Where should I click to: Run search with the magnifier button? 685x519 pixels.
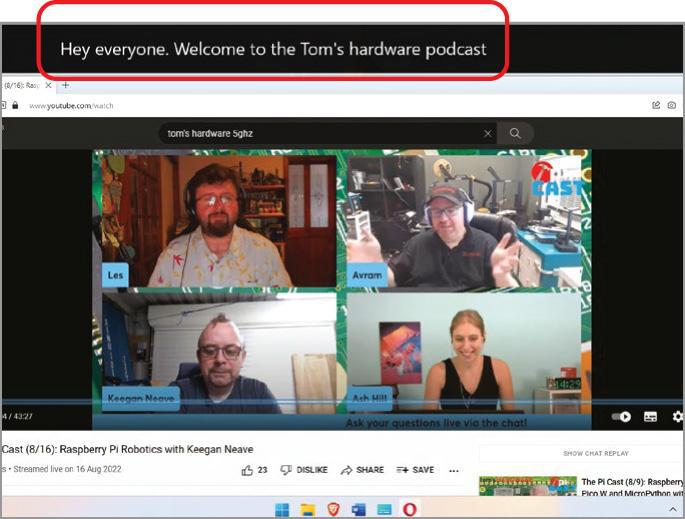(515, 133)
